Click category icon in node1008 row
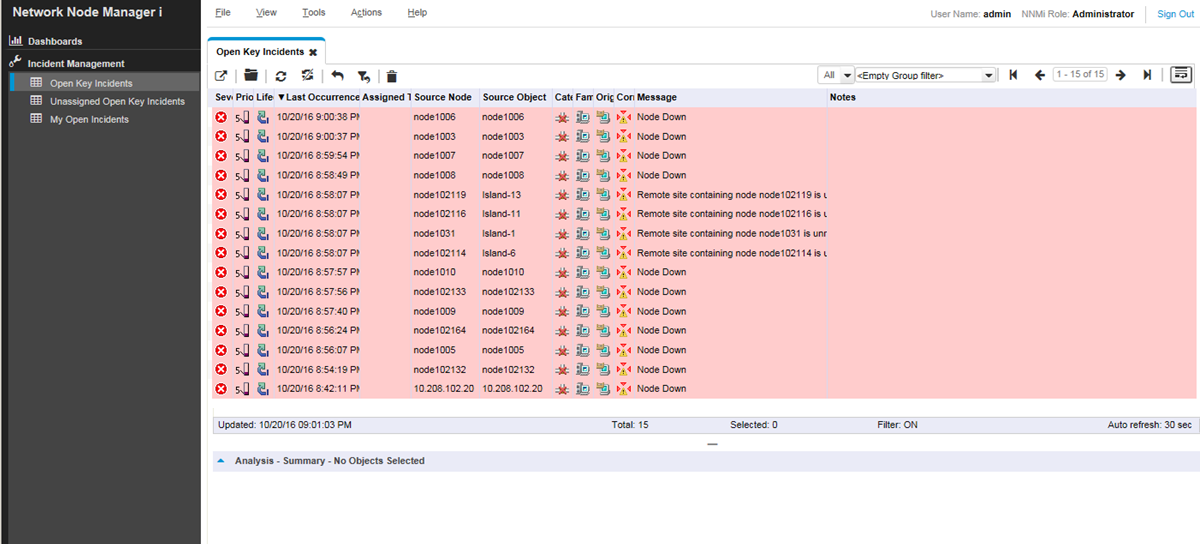 (563, 175)
